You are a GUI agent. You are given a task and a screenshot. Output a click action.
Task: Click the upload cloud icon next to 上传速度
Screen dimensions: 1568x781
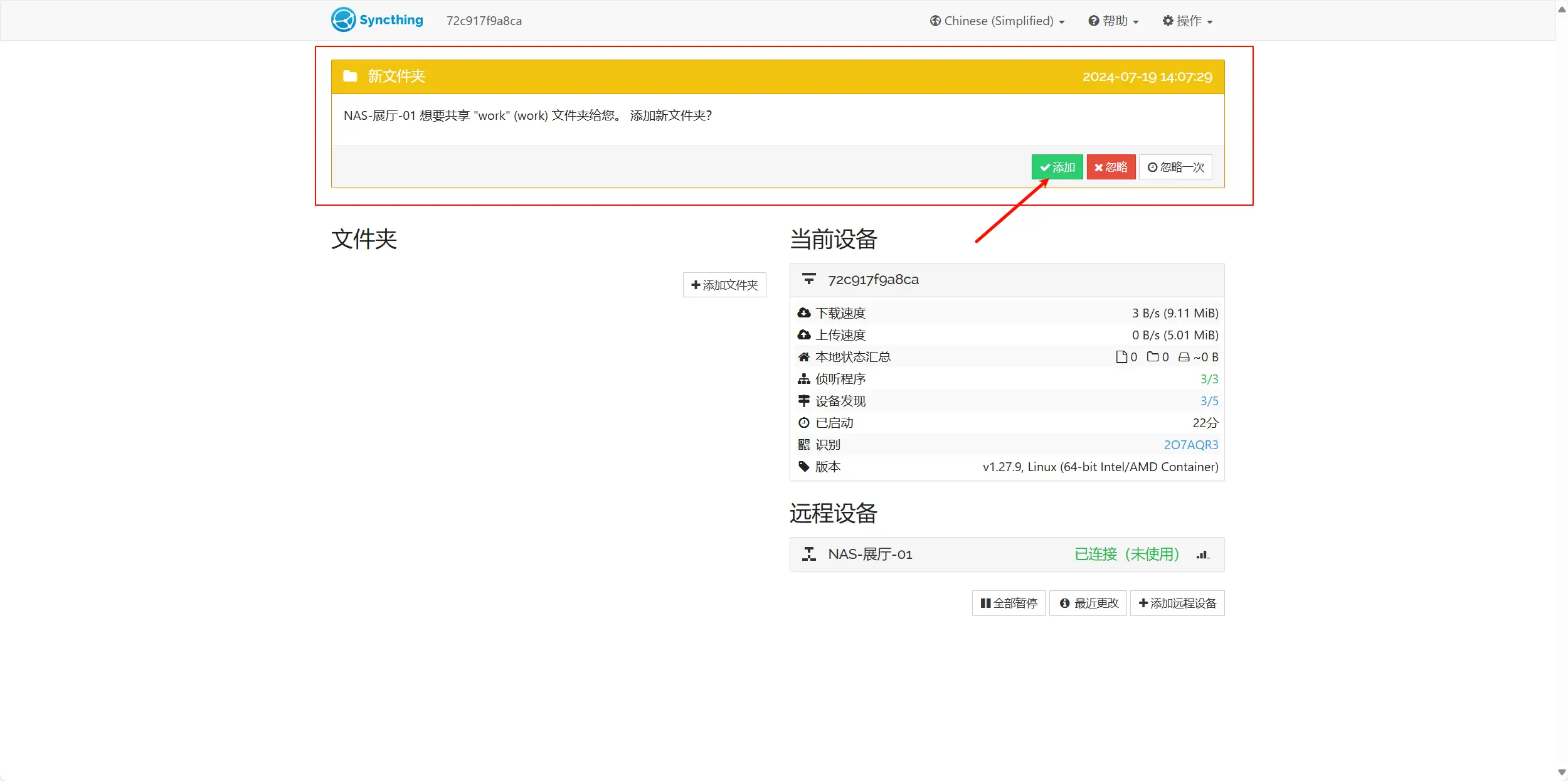805,334
